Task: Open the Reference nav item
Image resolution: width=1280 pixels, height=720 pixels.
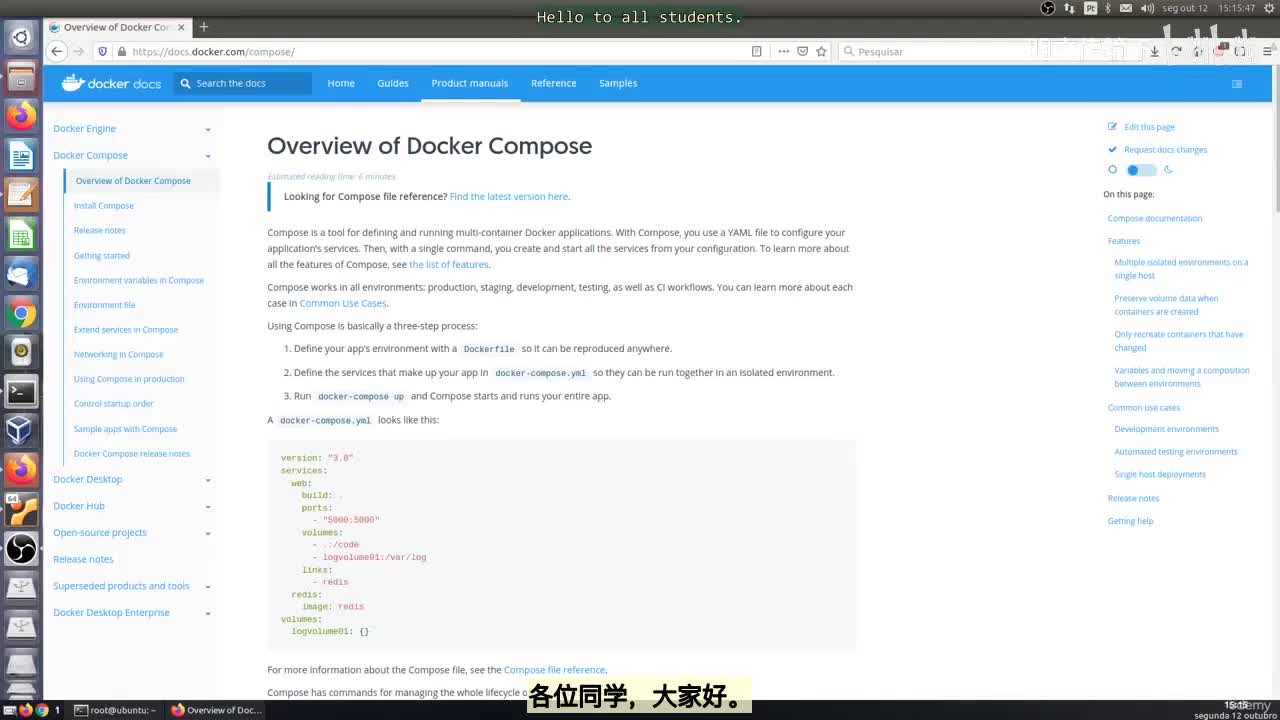Action: click(554, 83)
